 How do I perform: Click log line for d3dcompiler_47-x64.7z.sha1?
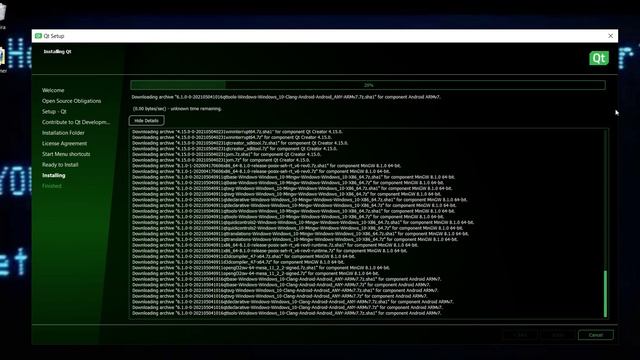click(243, 257)
